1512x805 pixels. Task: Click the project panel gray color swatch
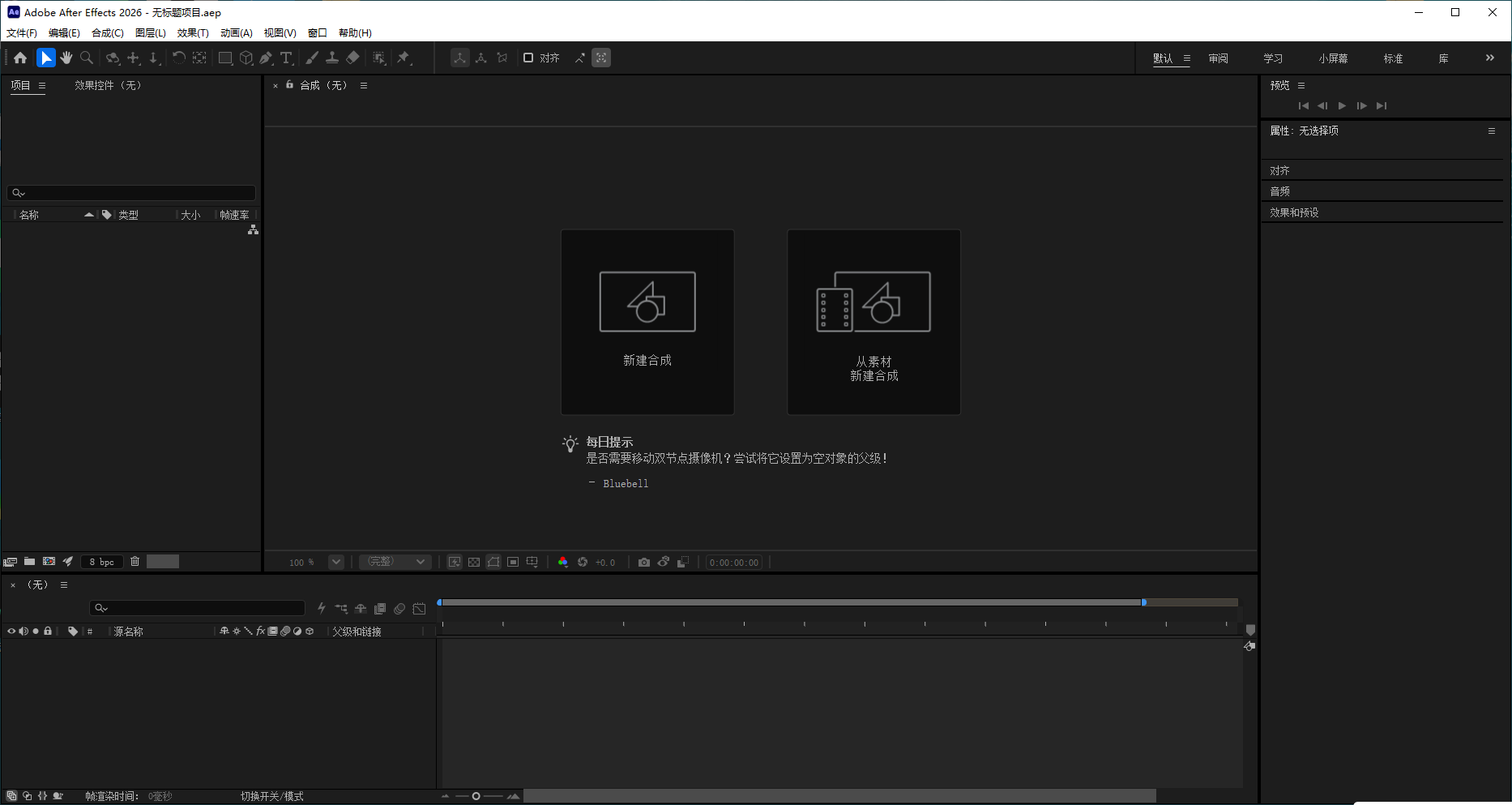click(162, 562)
